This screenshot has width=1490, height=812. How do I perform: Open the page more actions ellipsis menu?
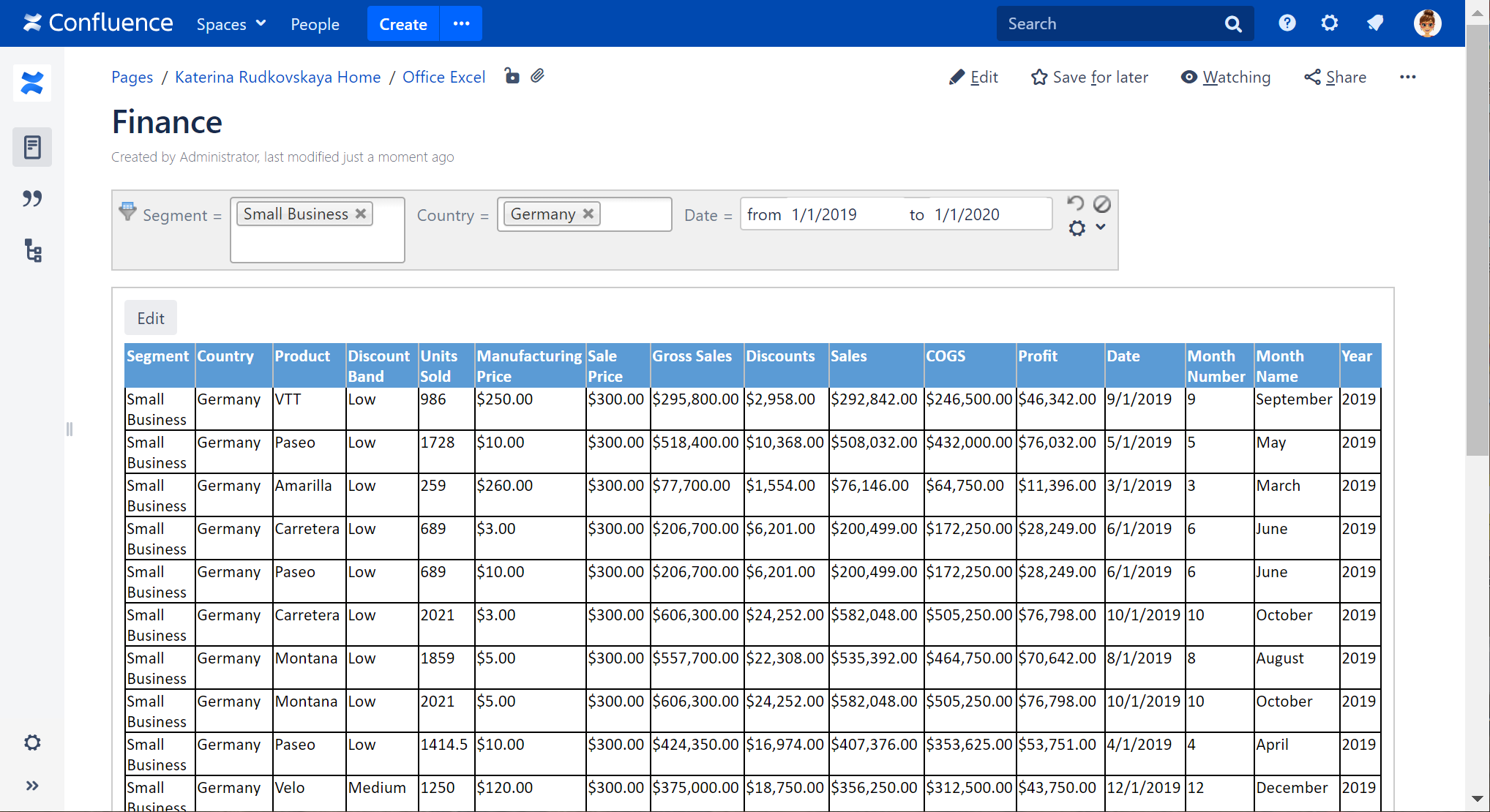[1407, 77]
